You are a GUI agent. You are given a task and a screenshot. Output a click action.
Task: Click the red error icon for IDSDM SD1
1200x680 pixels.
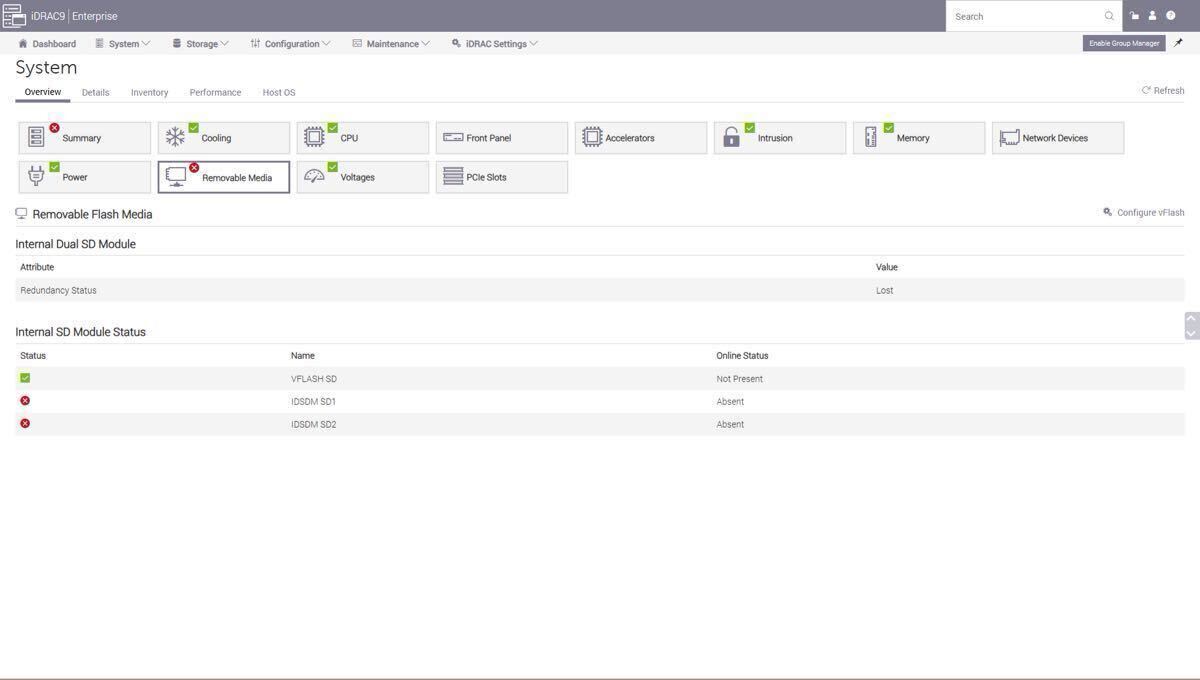click(25, 401)
